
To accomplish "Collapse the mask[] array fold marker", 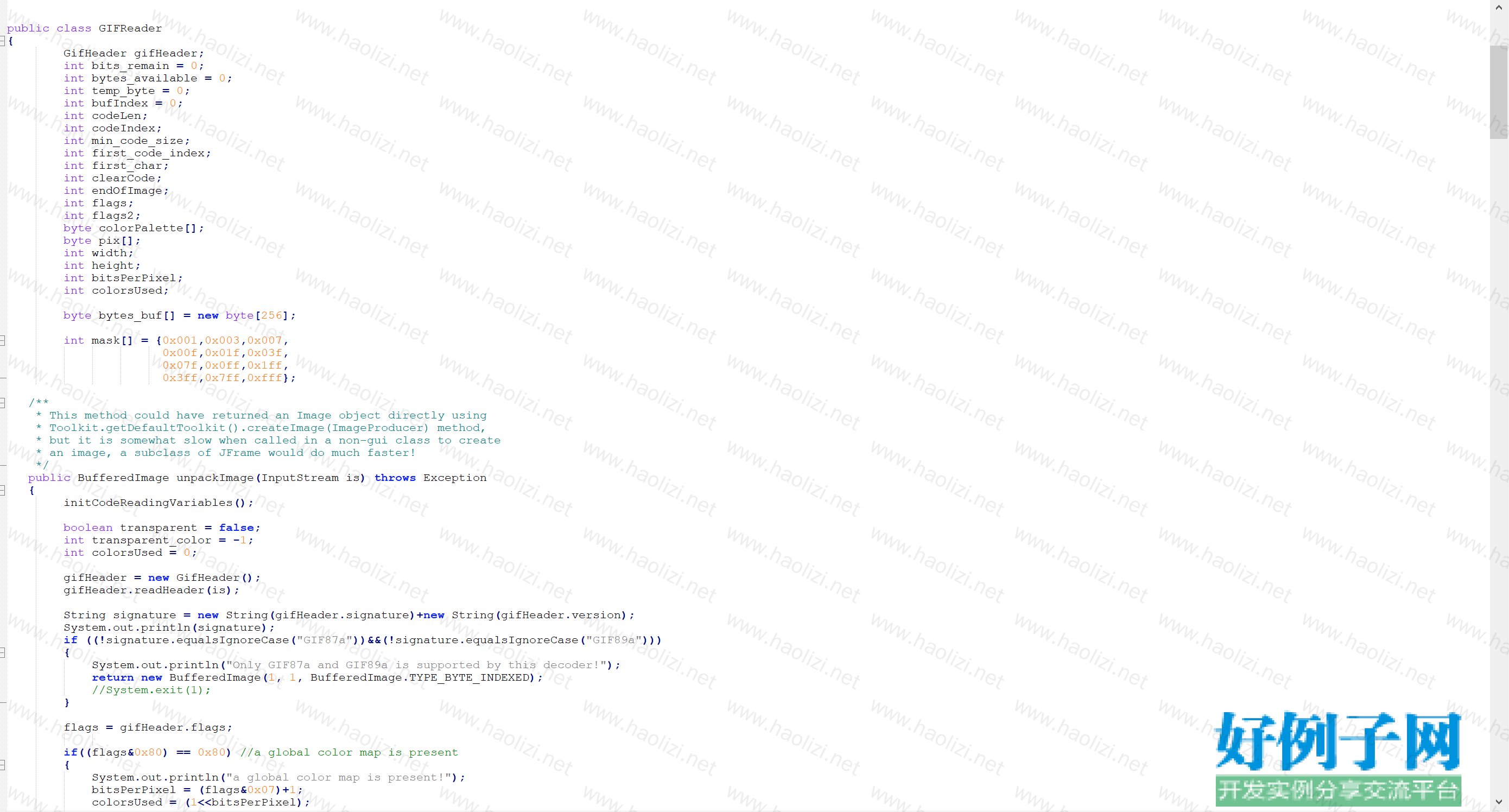I will point(2,340).
